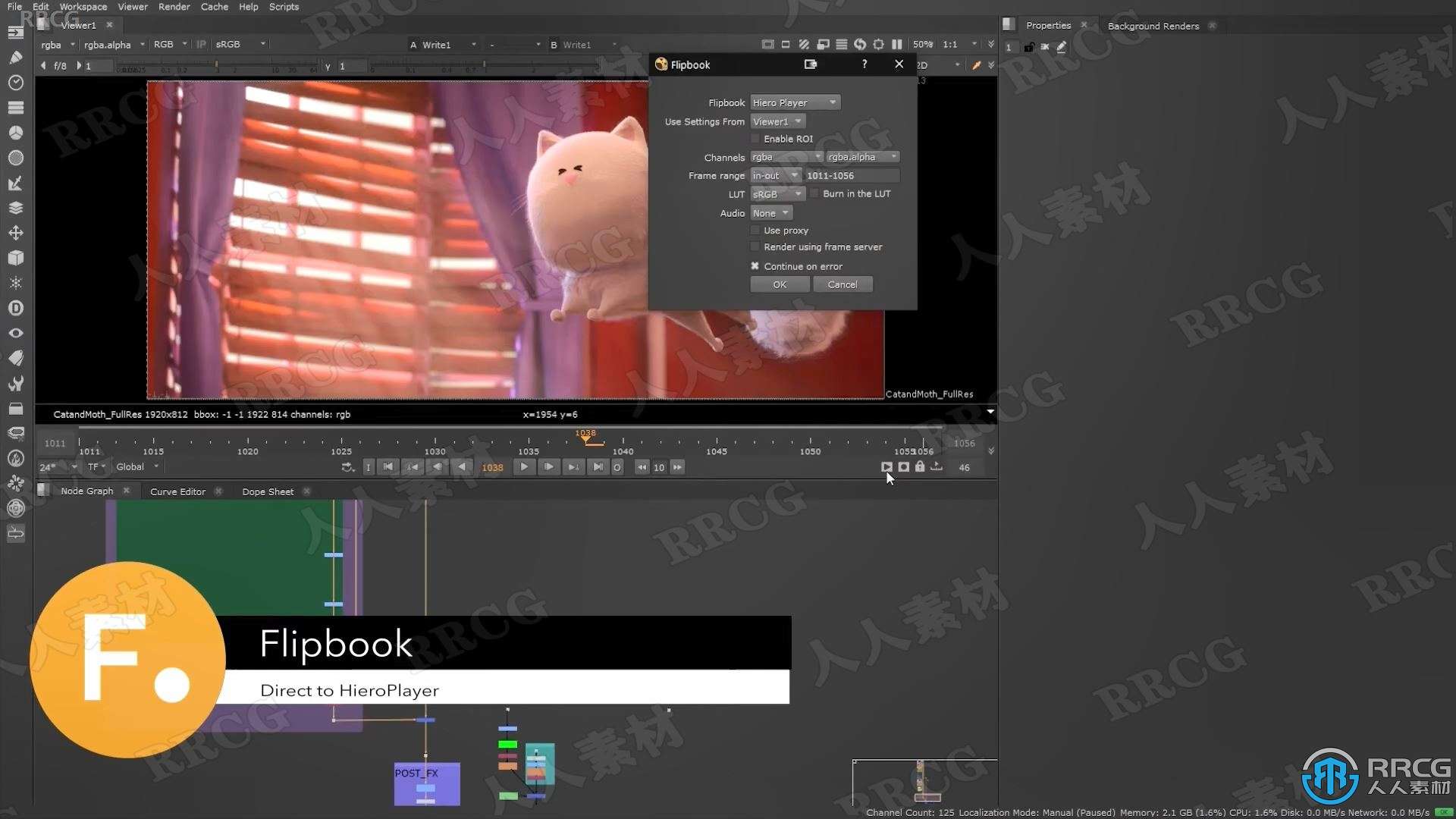Click the Flipbook dialog float panel icon
1456x819 pixels.
(x=811, y=64)
